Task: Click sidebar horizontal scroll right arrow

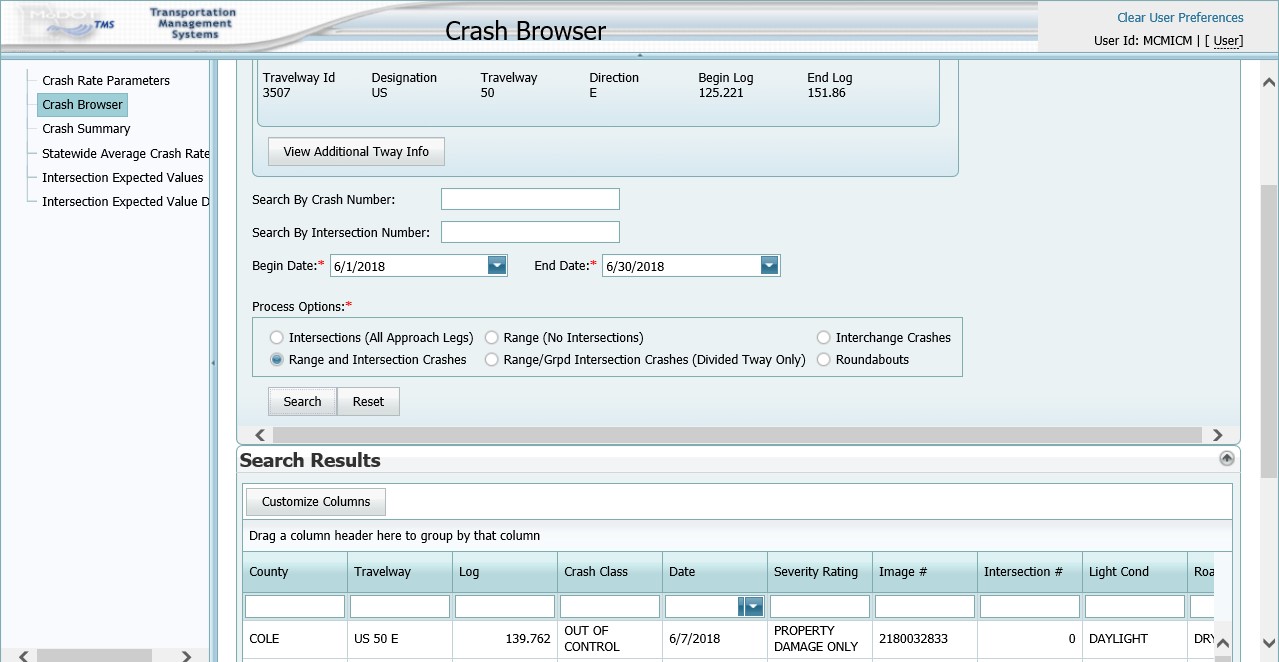Action: (x=186, y=656)
